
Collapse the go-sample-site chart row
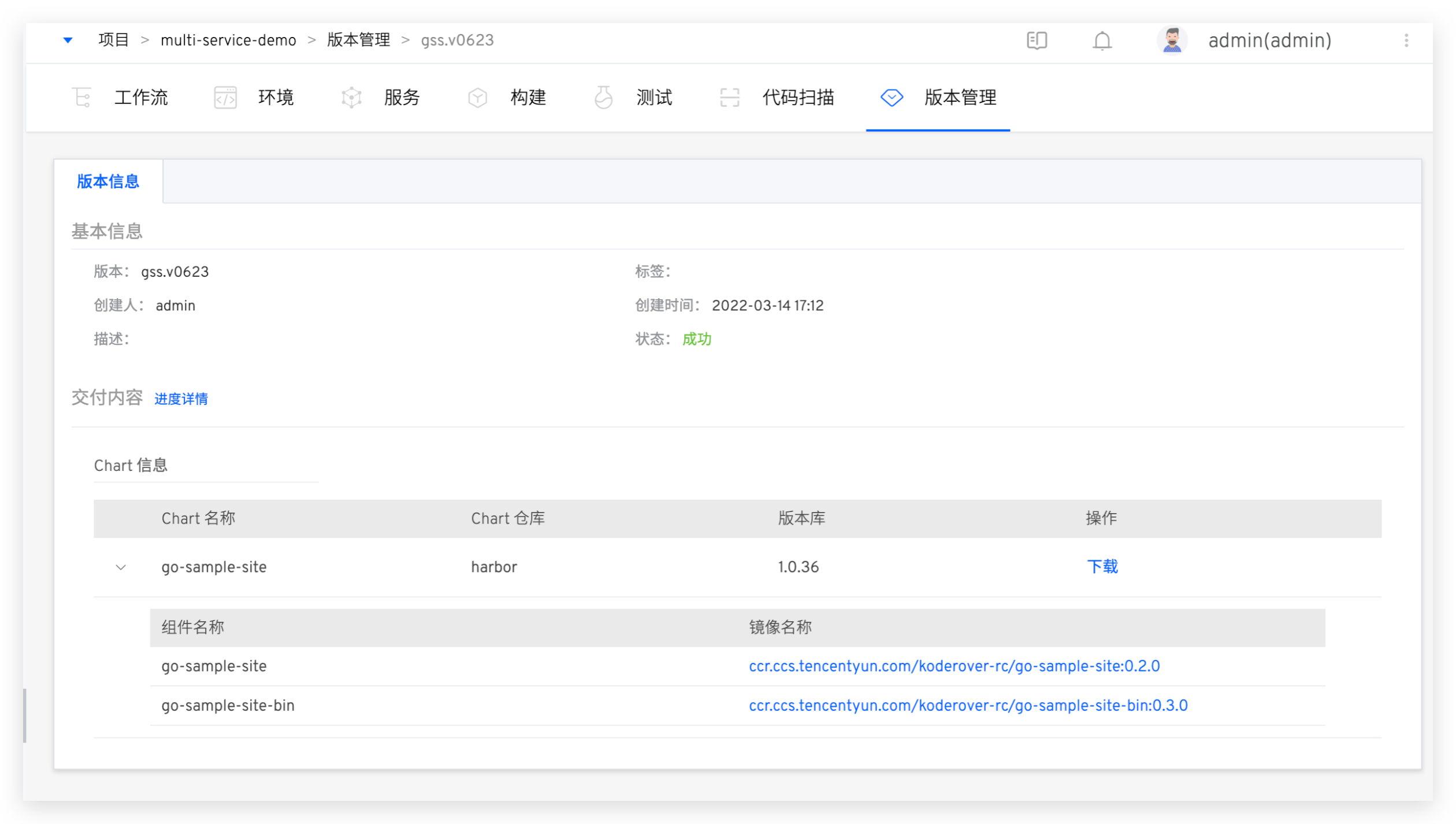121,567
